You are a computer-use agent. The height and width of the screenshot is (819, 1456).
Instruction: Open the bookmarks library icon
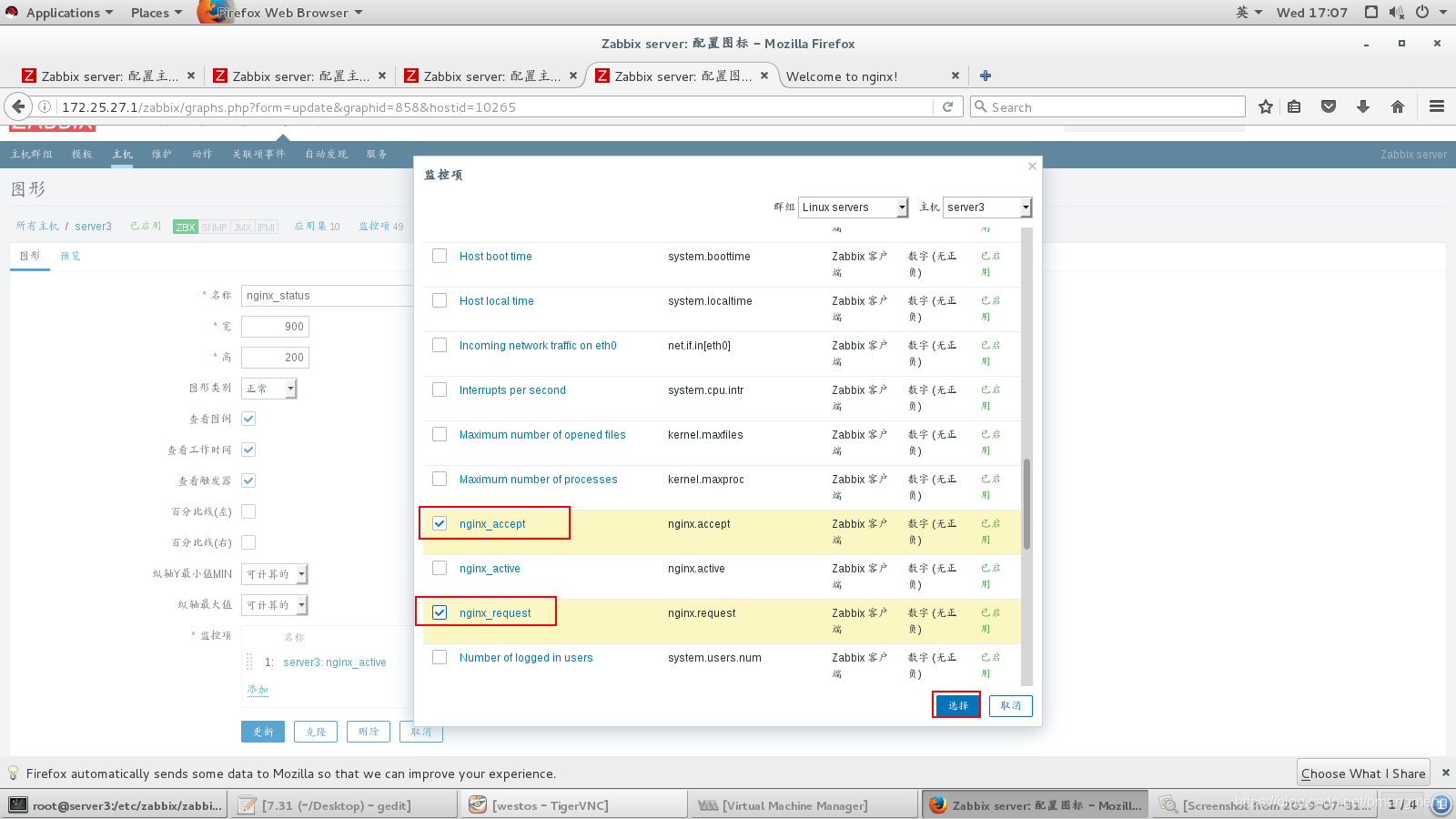pyautogui.click(x=1294, y=106)
